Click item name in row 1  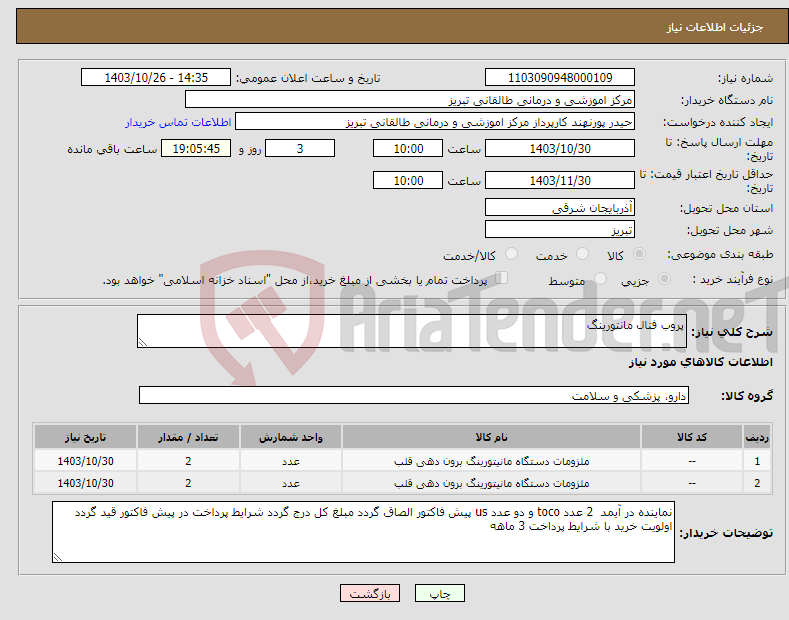(x=491, y=461)
